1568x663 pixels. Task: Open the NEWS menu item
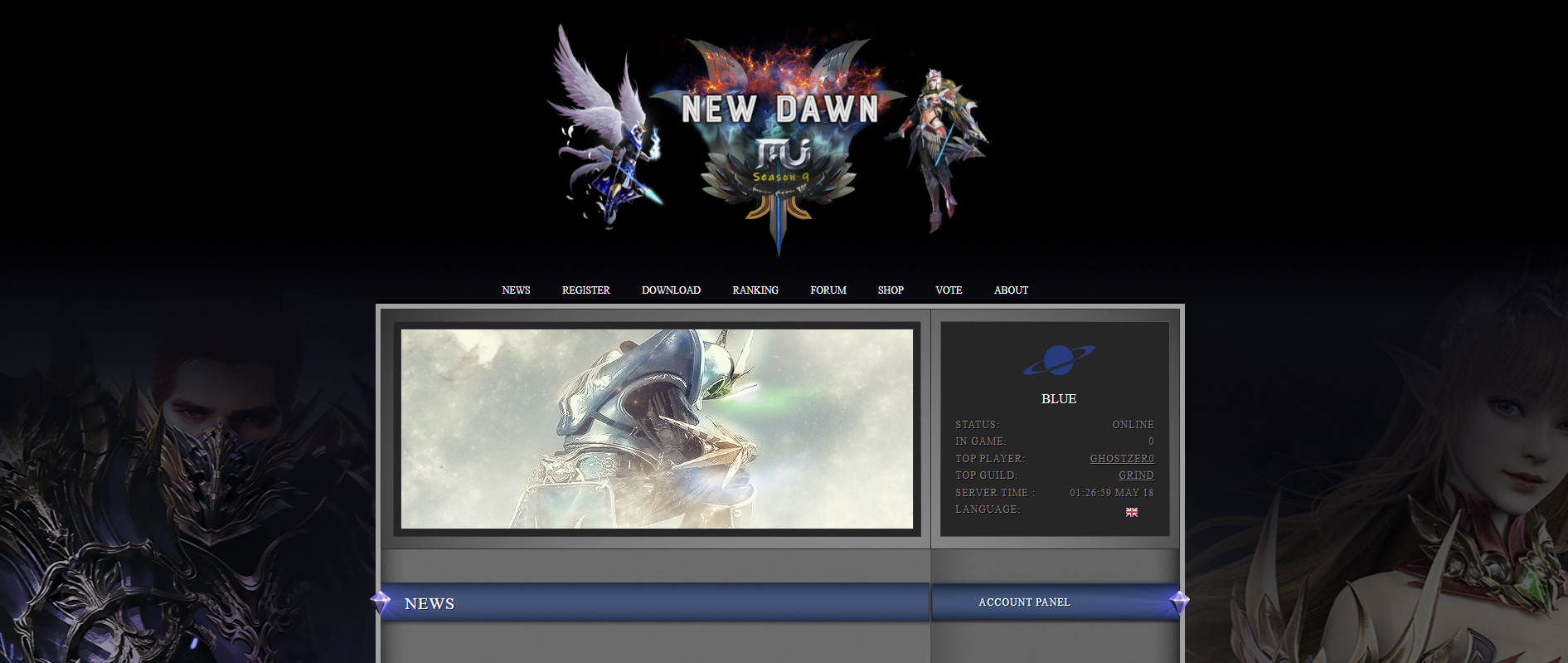(516, 290)
